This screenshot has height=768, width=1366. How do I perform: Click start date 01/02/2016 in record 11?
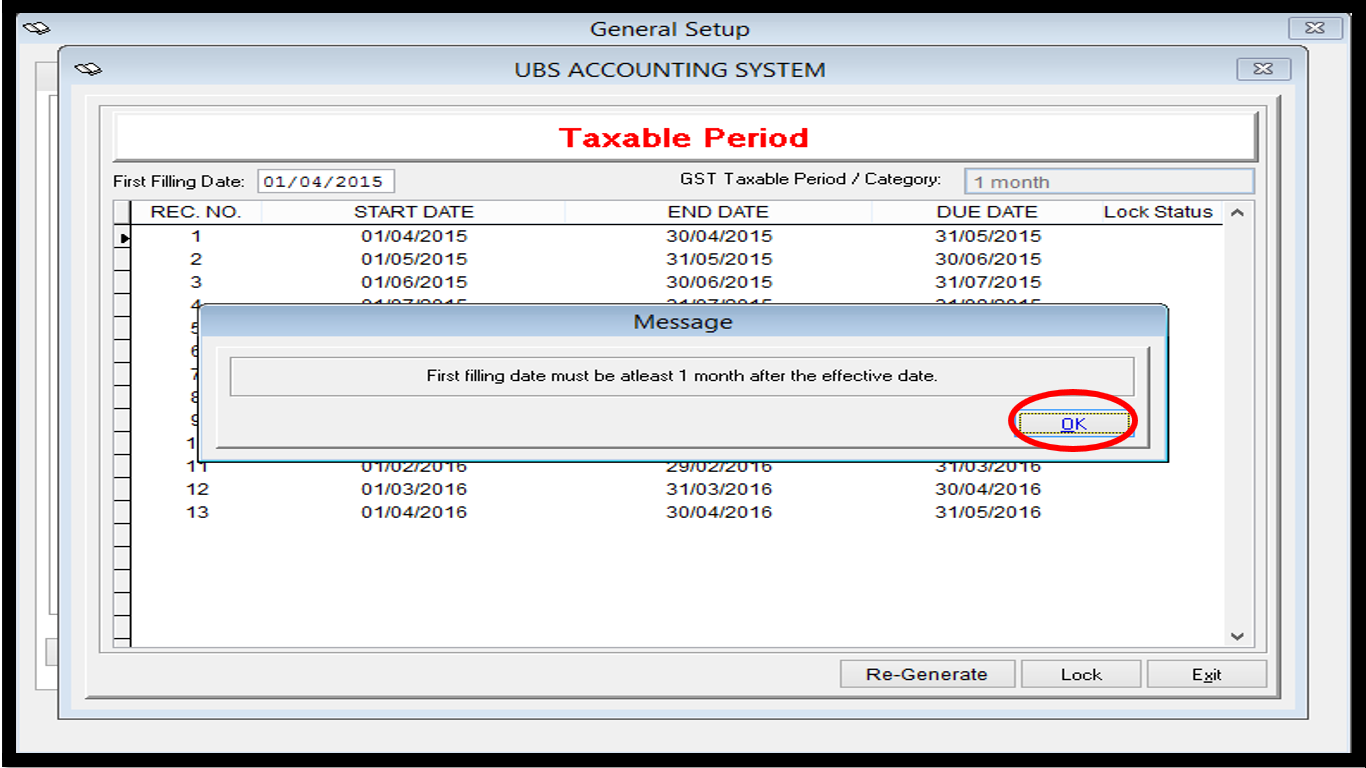click(x=414, y=467)
